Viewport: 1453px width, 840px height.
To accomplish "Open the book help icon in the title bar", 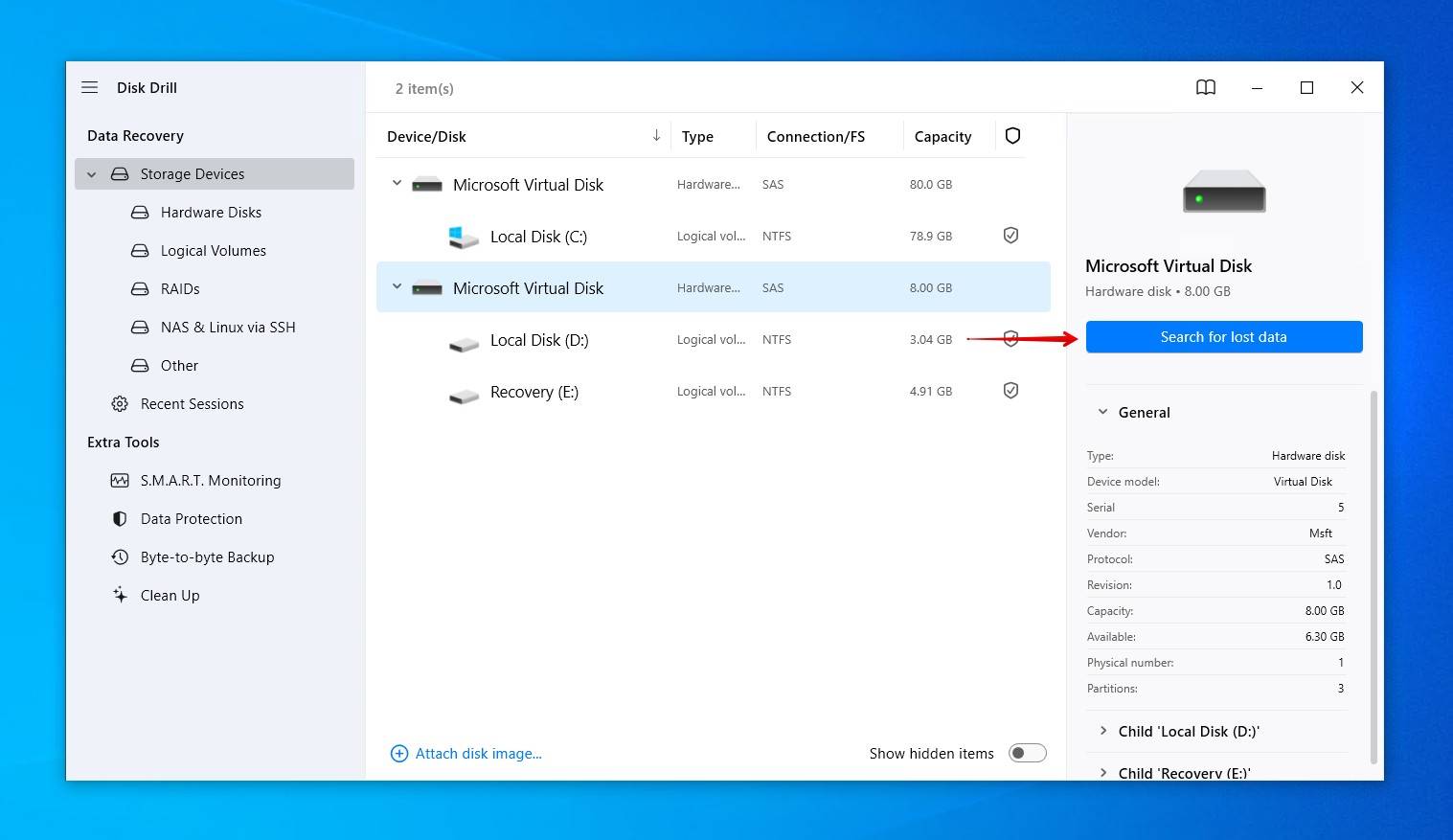I will coord(1206,87).
